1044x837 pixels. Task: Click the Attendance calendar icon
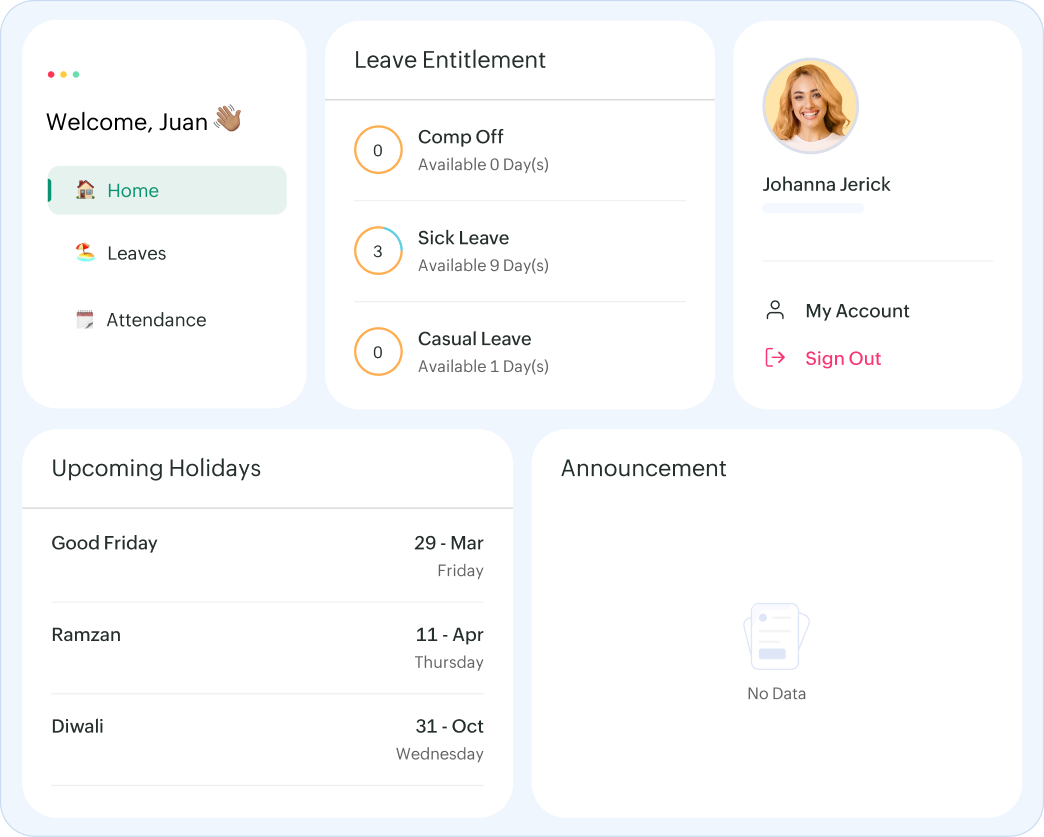[86, 320]
